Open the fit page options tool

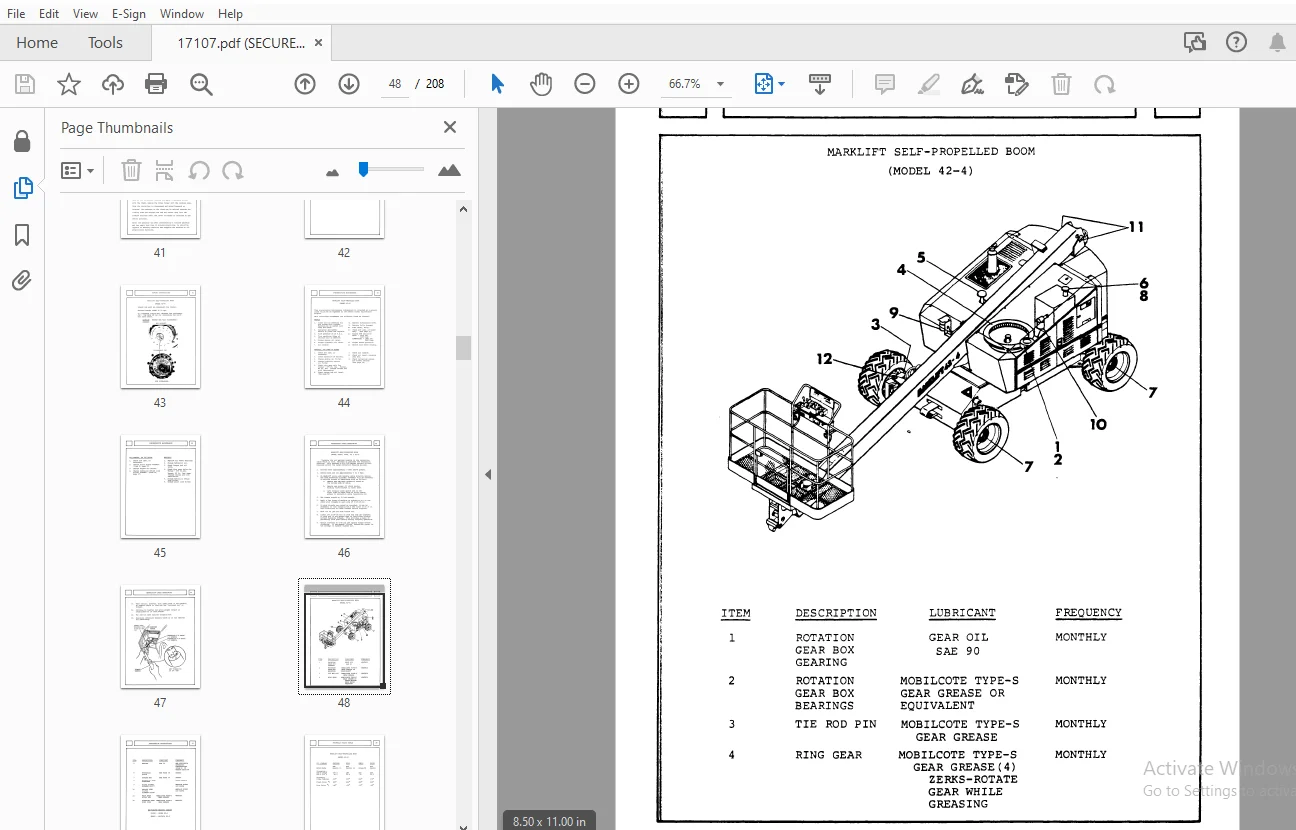[764, 84]
